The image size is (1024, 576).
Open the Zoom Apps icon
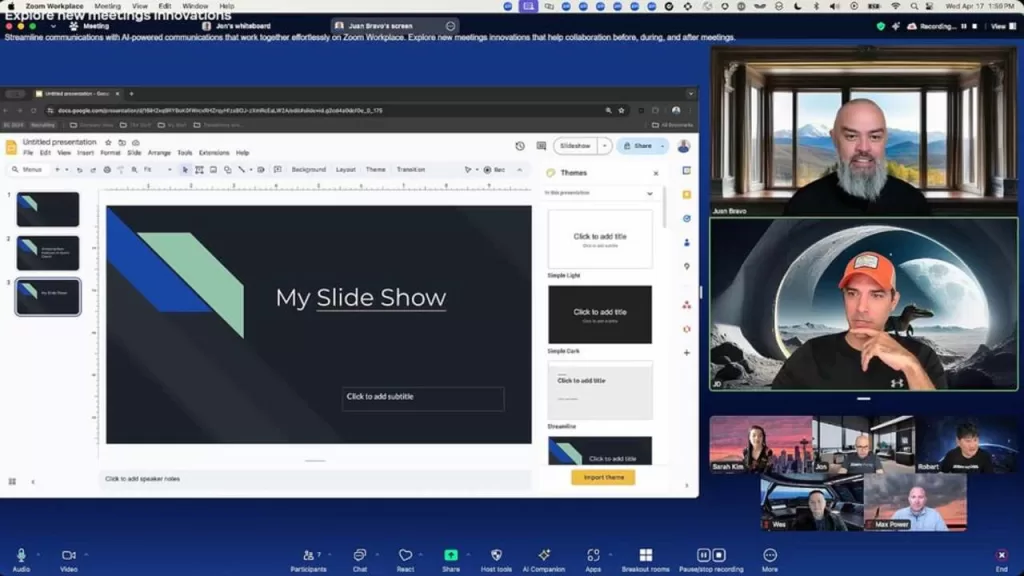tap(593, 555)
